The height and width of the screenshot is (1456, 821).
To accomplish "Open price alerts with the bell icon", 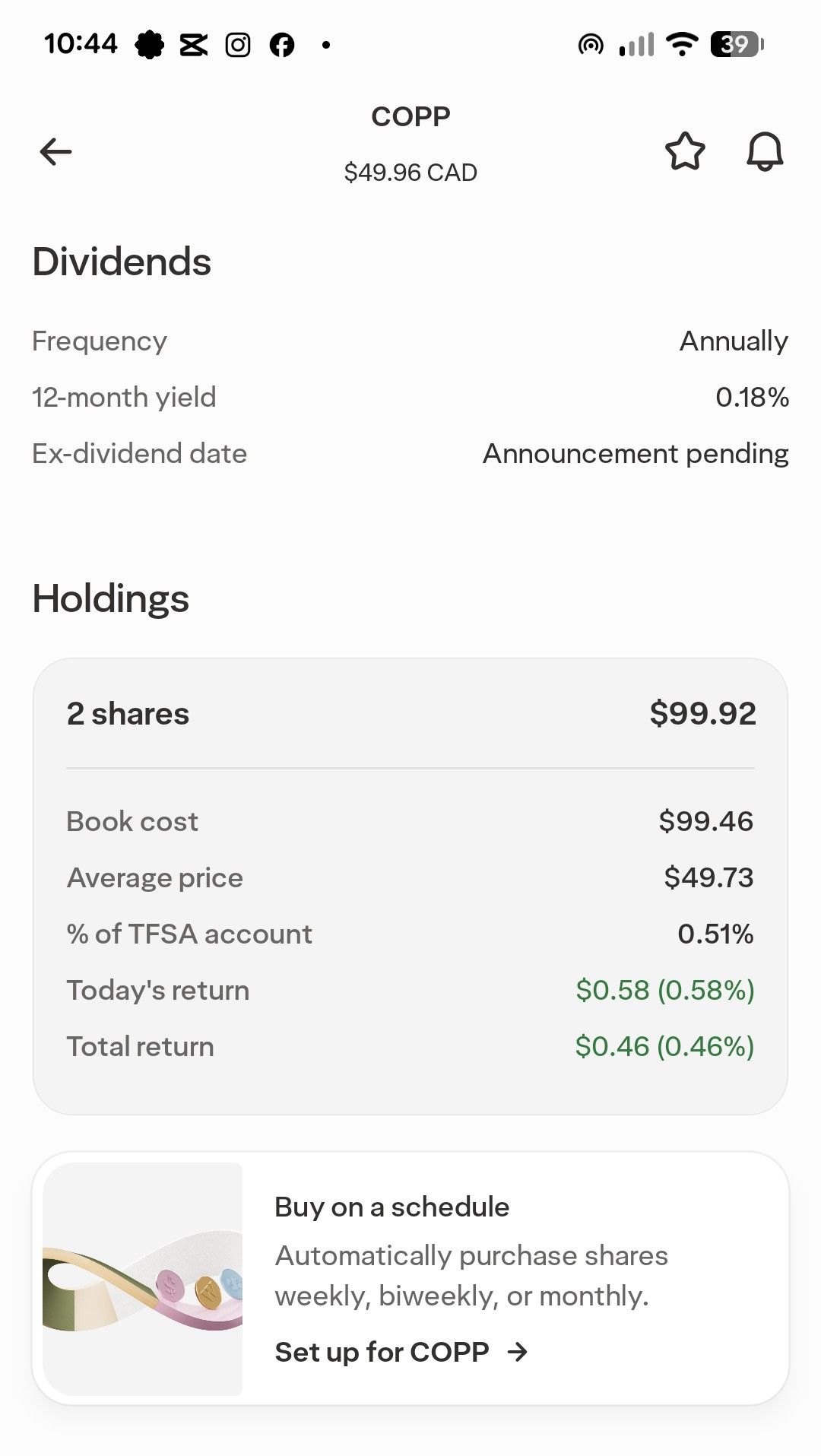I will (764, 151).
